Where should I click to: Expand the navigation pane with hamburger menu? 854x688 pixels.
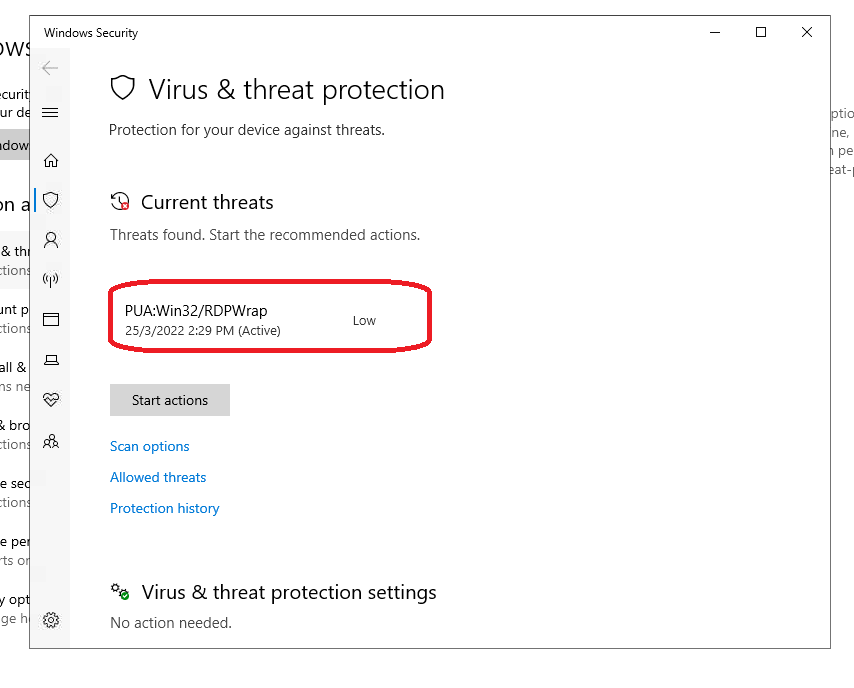tap(50, 112)
